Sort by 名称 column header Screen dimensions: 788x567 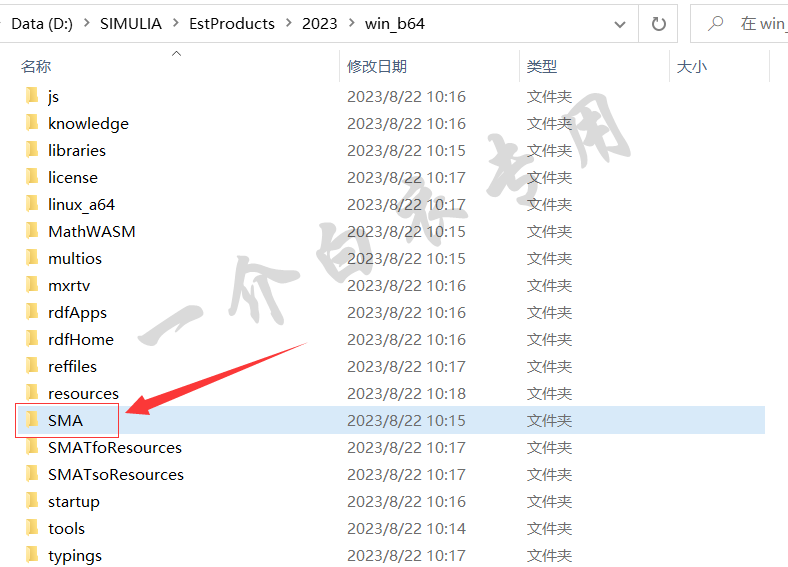(36, 66)
